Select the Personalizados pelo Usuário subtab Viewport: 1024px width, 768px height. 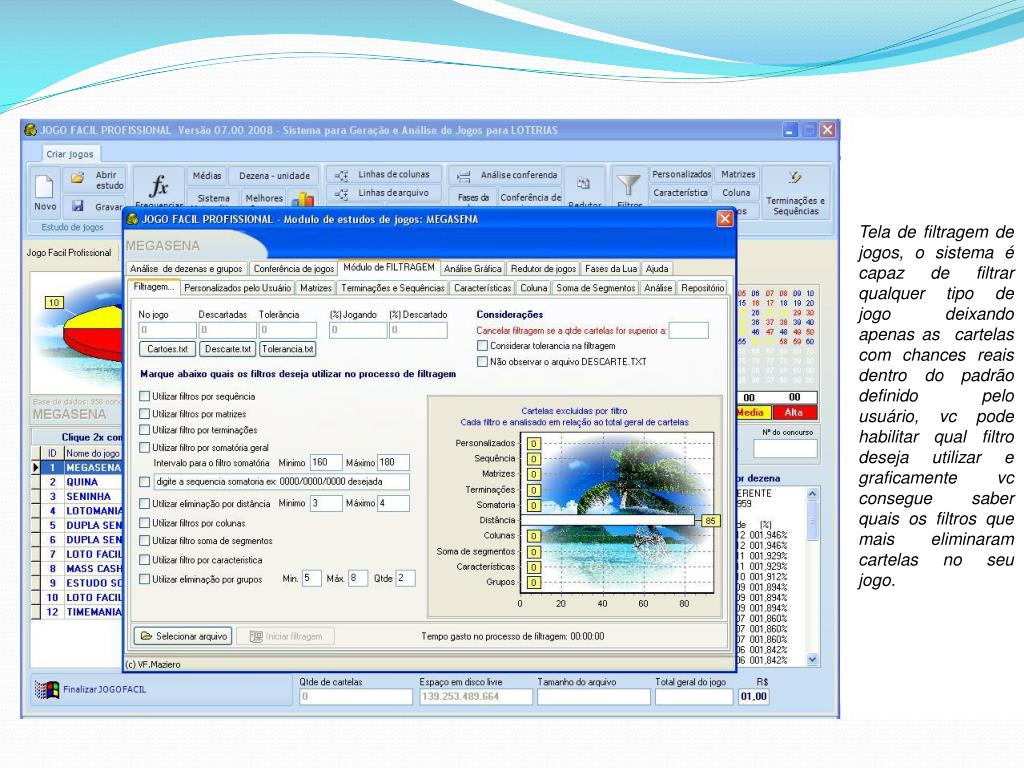pyautogui.click(x=237, y=288)
